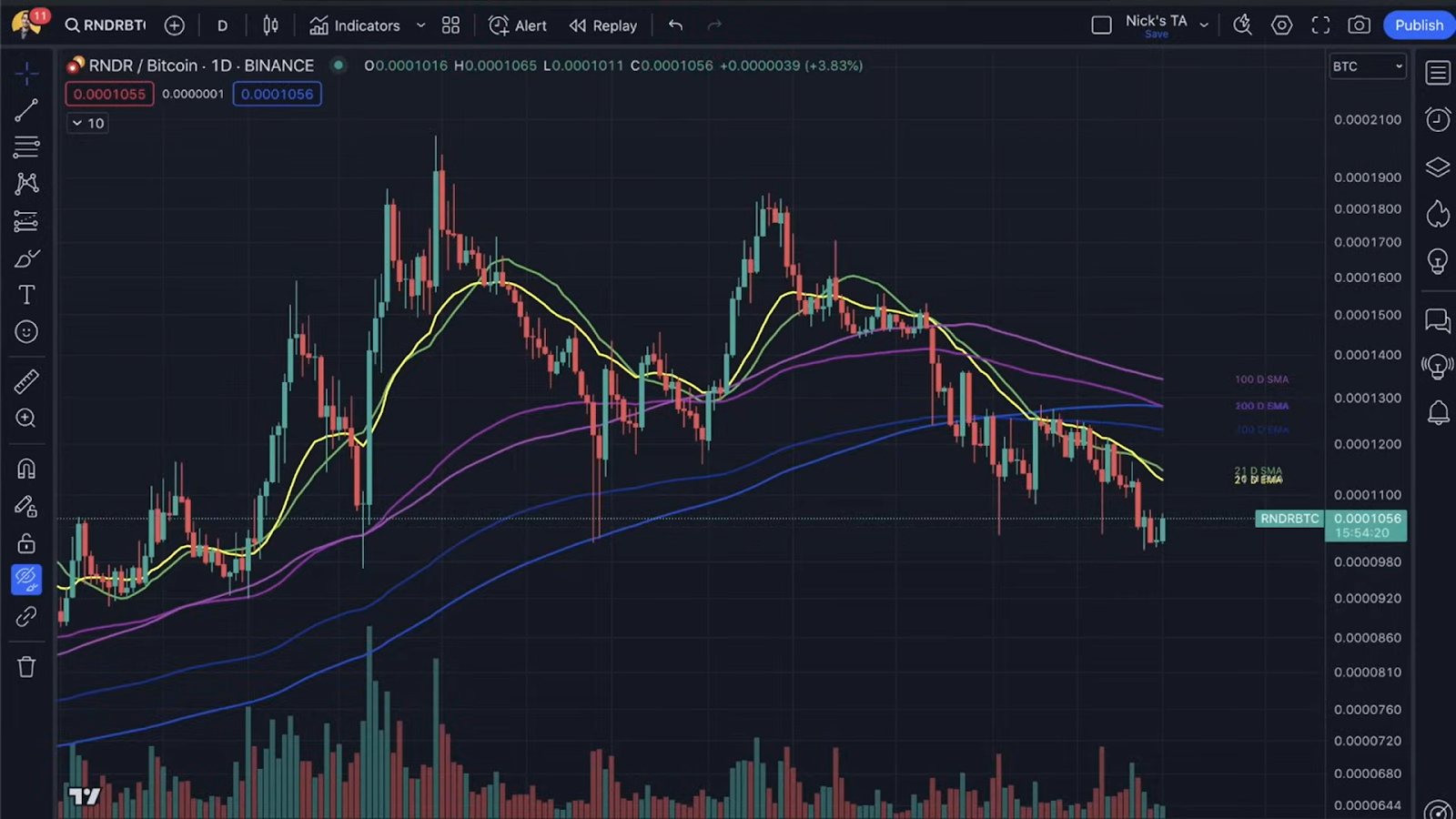Open the Fibonacci retracement tools
The width and height of the screenshot is (1456, 819).
tap(26, 147)
